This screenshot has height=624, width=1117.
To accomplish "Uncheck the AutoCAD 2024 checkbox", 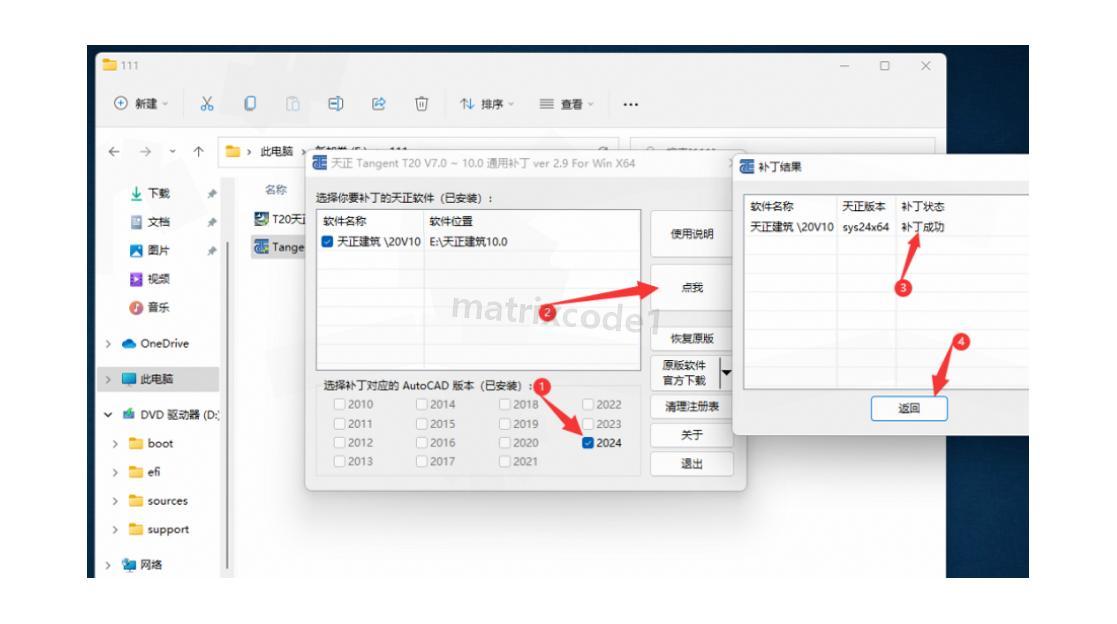I will [588, 443].
